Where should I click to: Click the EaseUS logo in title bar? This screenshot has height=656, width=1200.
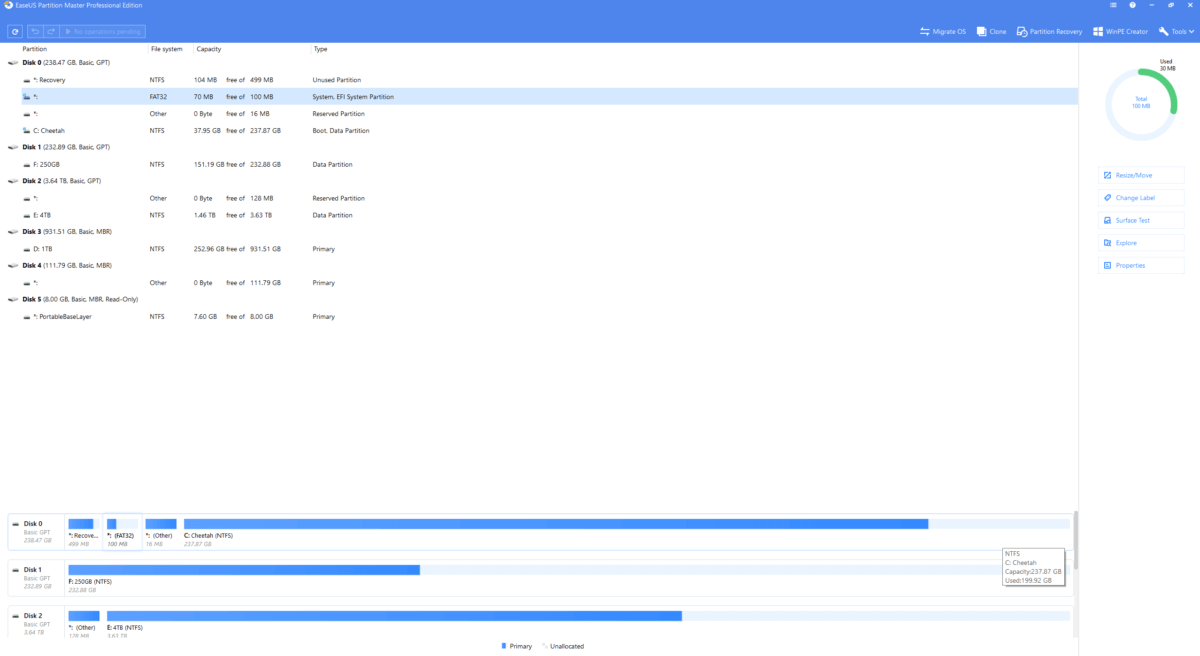point(7,6)
